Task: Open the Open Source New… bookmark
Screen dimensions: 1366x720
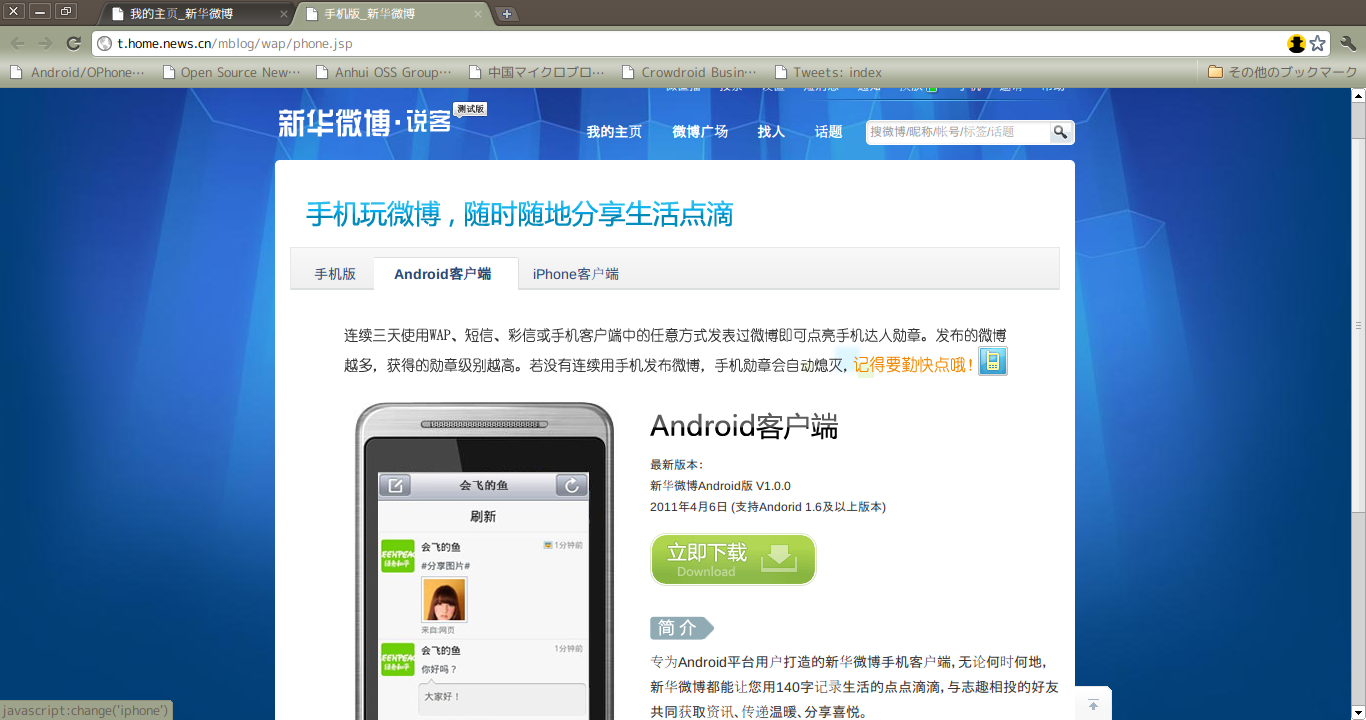Action: point(232,72)
